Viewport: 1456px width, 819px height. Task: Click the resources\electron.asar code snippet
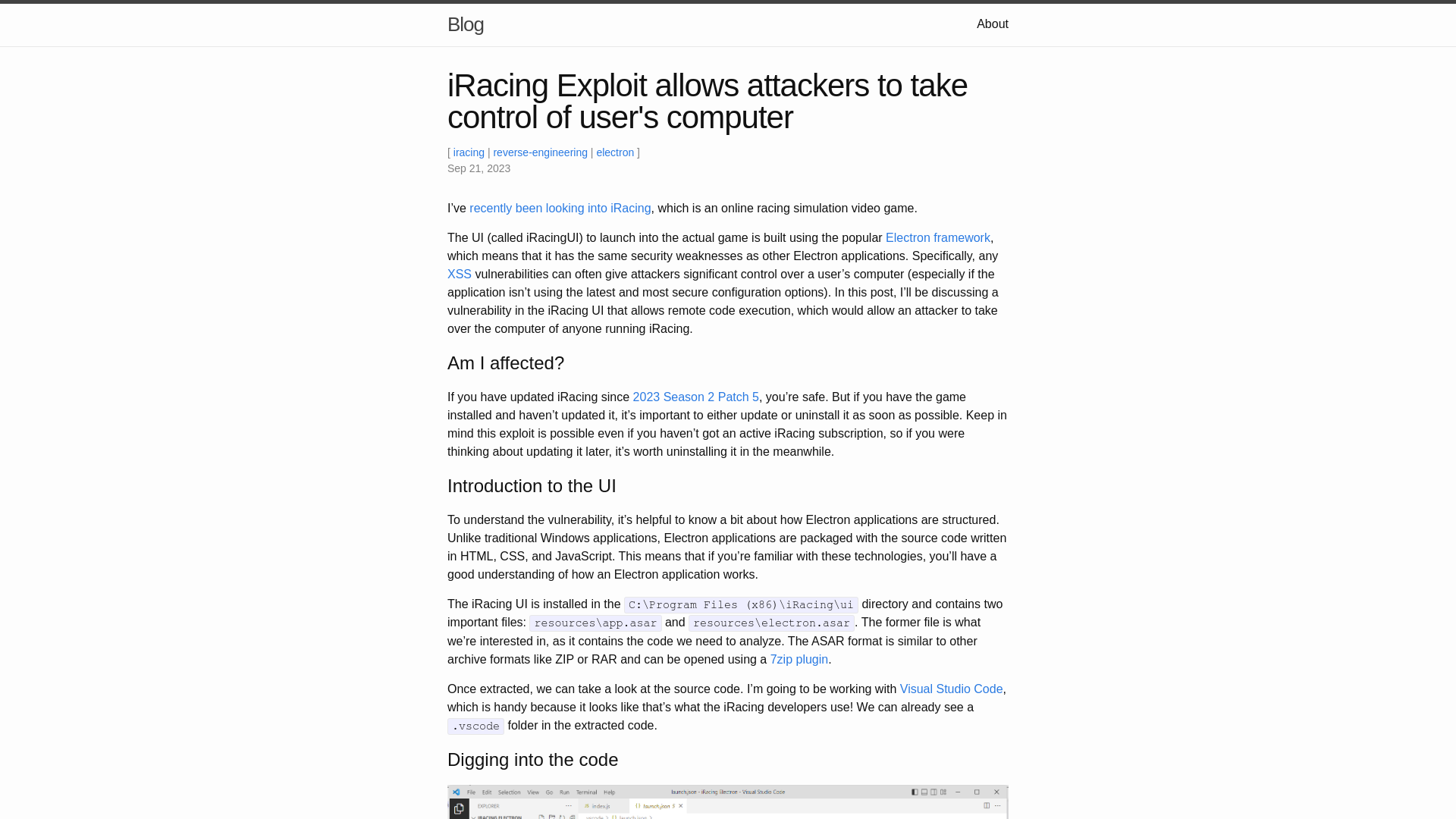click(771, 623)
